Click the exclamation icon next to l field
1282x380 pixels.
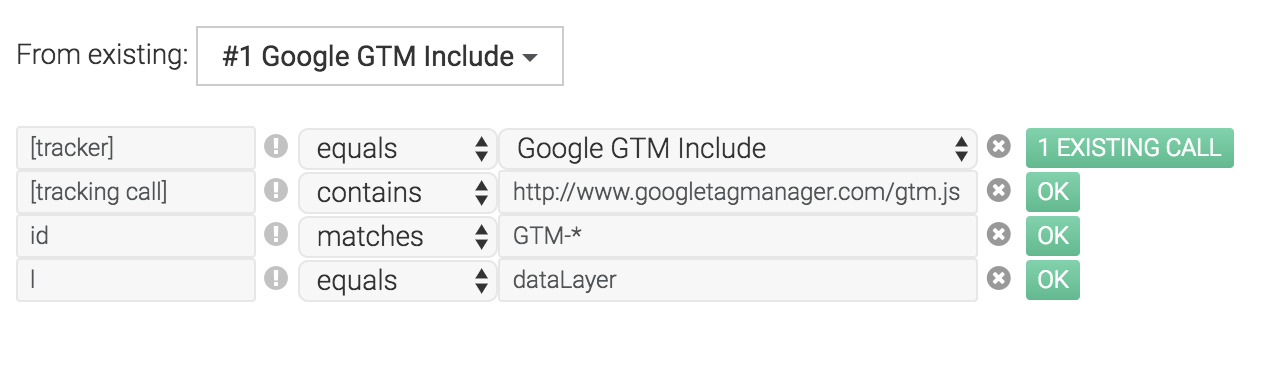coord(276,279)
